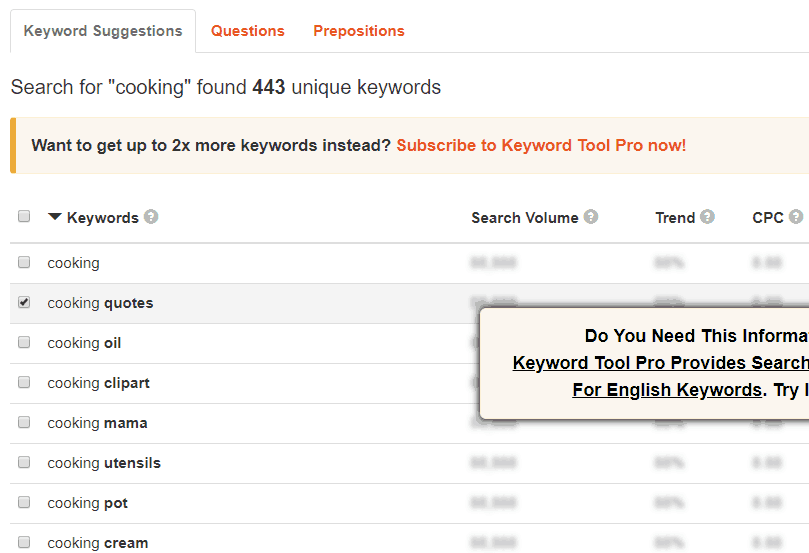Click blurred search volume for cooking row

pyautogui.click(x=493, y=263)
